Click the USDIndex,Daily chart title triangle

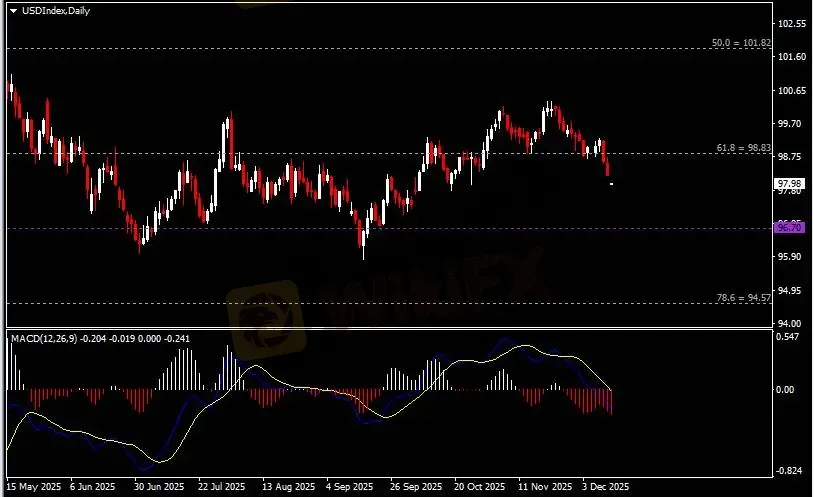coord(13,11)
